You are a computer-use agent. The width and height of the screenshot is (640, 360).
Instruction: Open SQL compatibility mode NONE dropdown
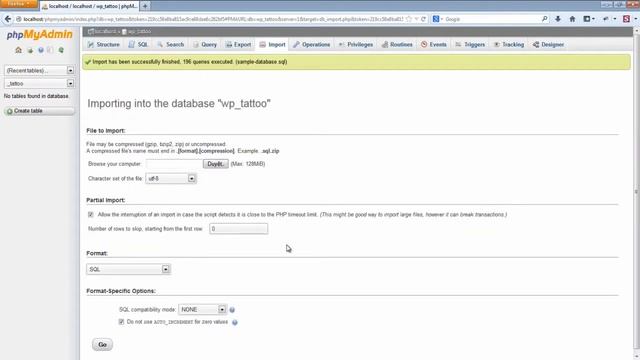[x=202, y=309]
